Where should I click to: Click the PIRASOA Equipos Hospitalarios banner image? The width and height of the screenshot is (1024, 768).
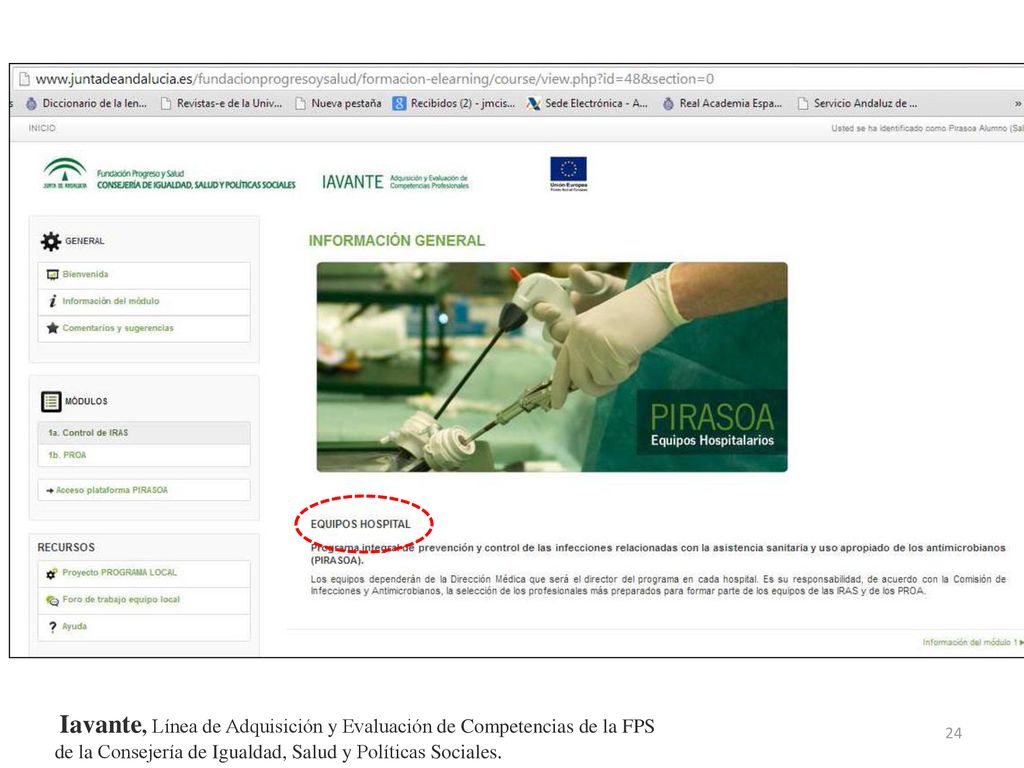[552, 367]
